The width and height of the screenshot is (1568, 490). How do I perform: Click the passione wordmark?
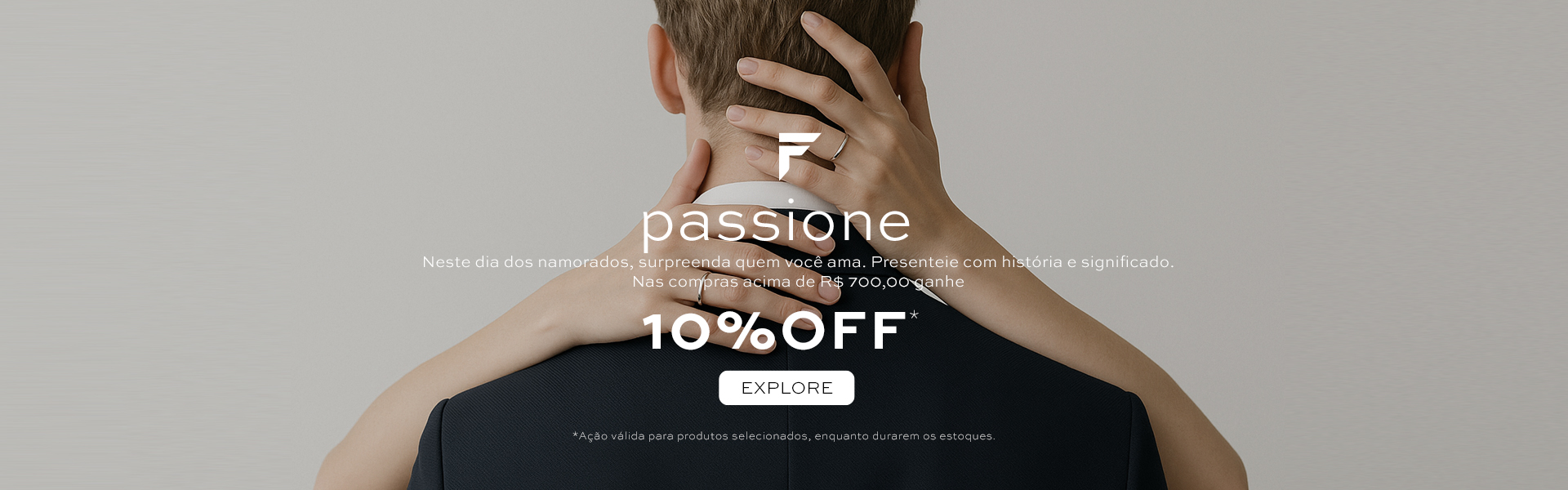[x=776, y=224]
